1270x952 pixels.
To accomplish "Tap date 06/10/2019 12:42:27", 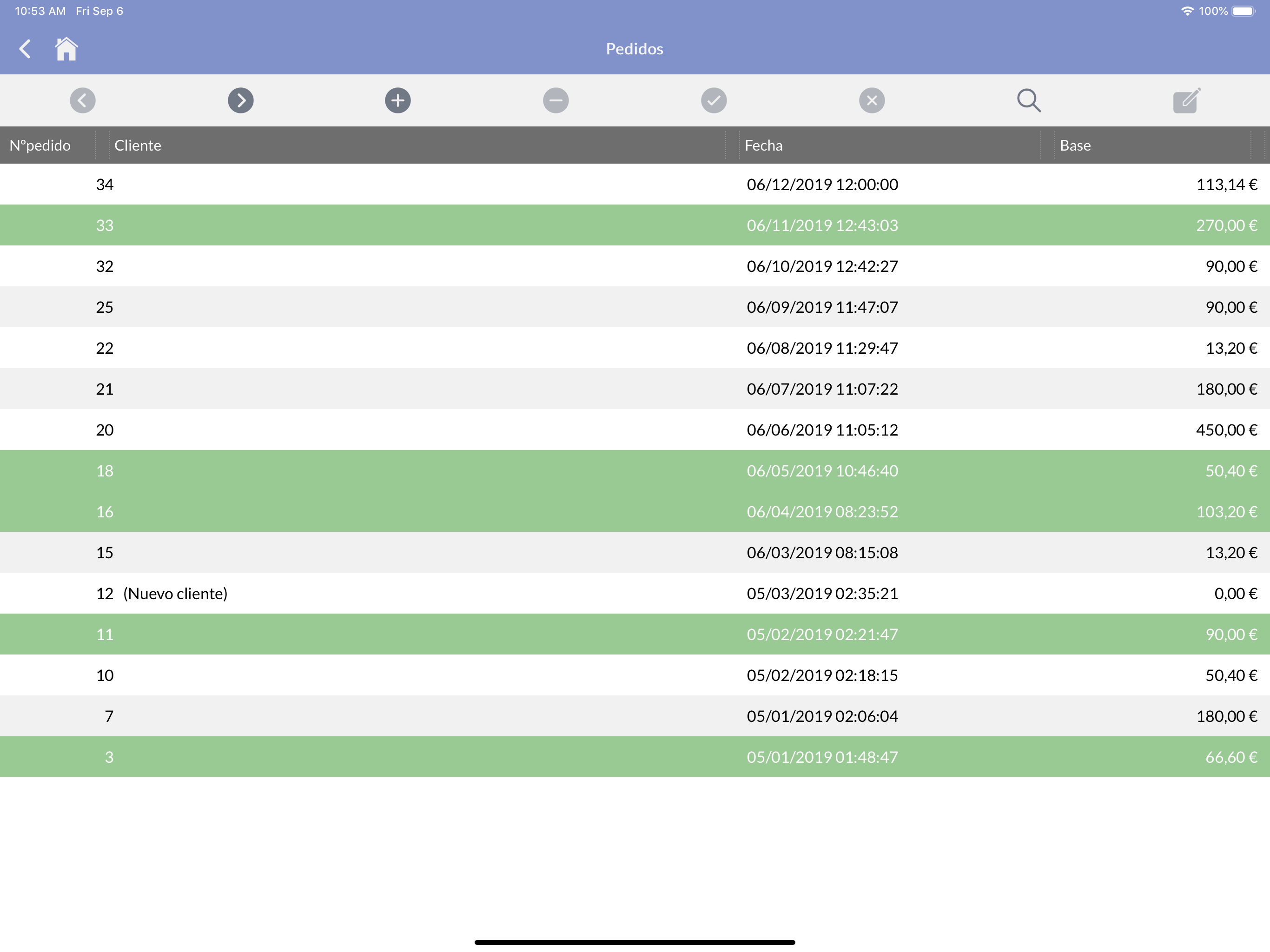I will (x=822, y=266).
